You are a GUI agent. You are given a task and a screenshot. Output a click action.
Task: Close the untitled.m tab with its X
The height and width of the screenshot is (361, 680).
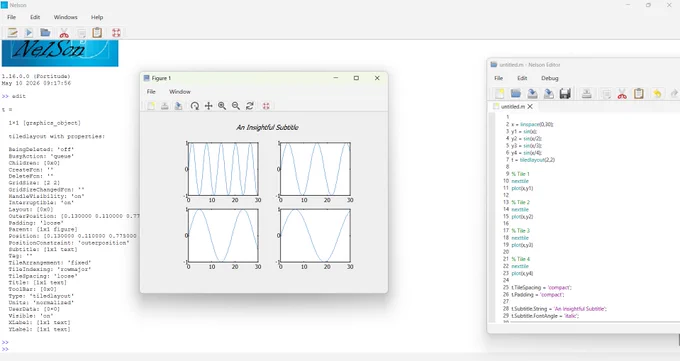[530, 106]
